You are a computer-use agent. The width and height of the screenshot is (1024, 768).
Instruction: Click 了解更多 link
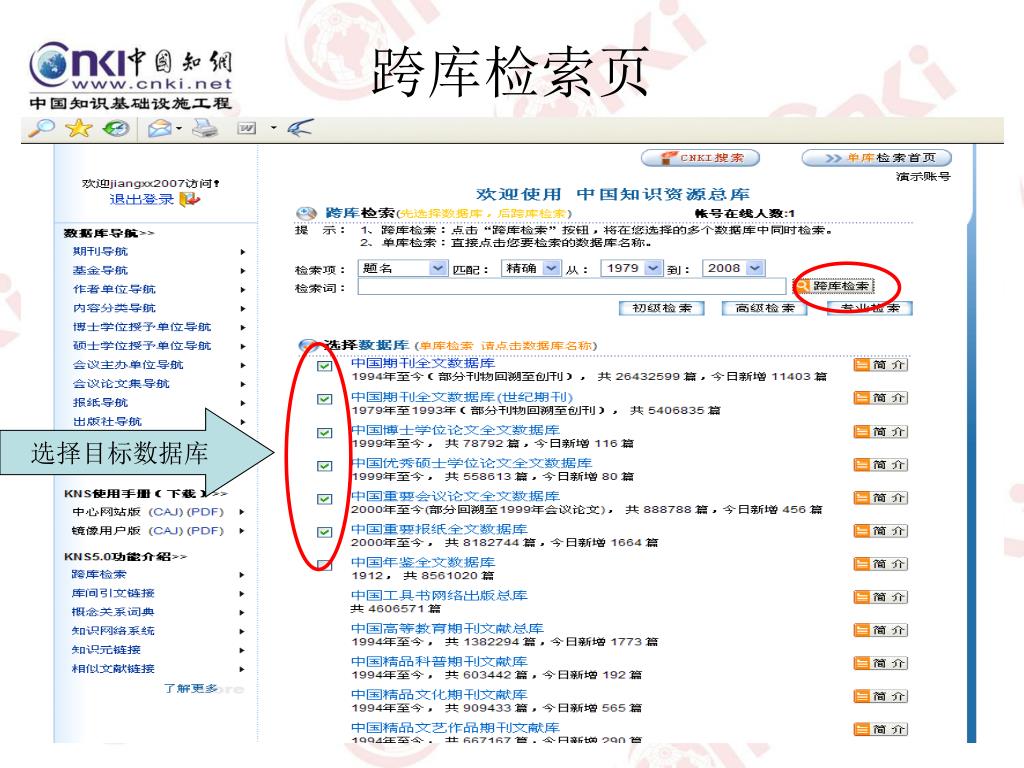(191, 688)
